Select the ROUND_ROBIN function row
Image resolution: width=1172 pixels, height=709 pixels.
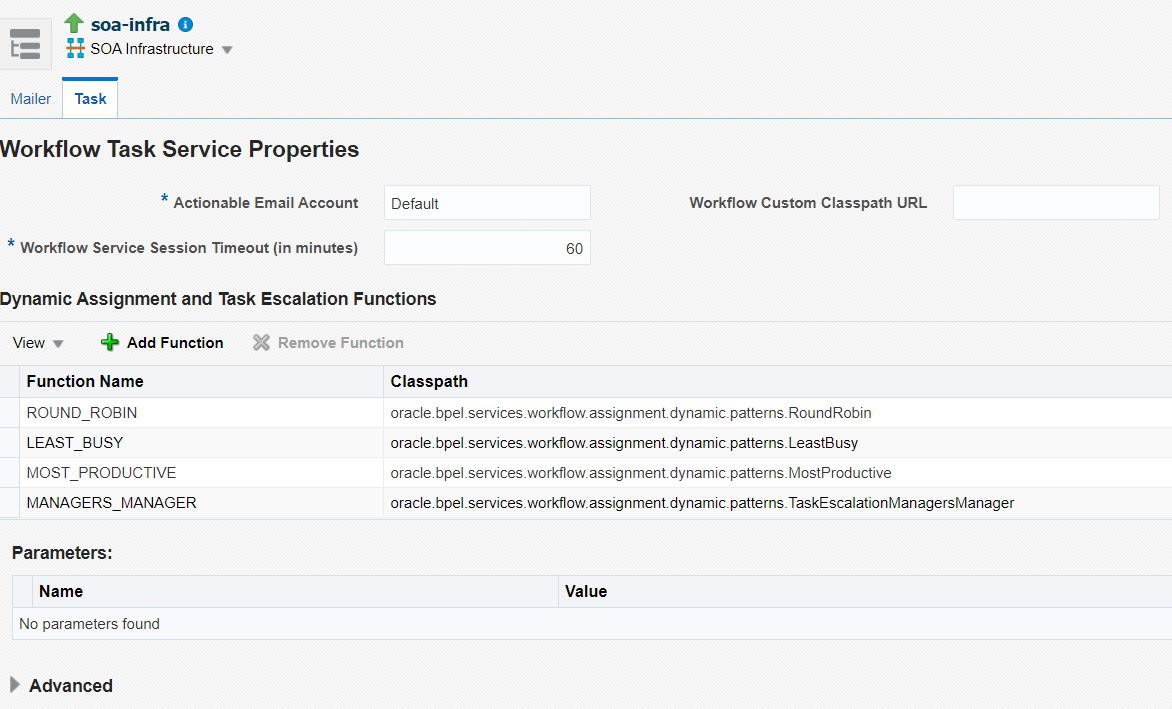(586, 412)
